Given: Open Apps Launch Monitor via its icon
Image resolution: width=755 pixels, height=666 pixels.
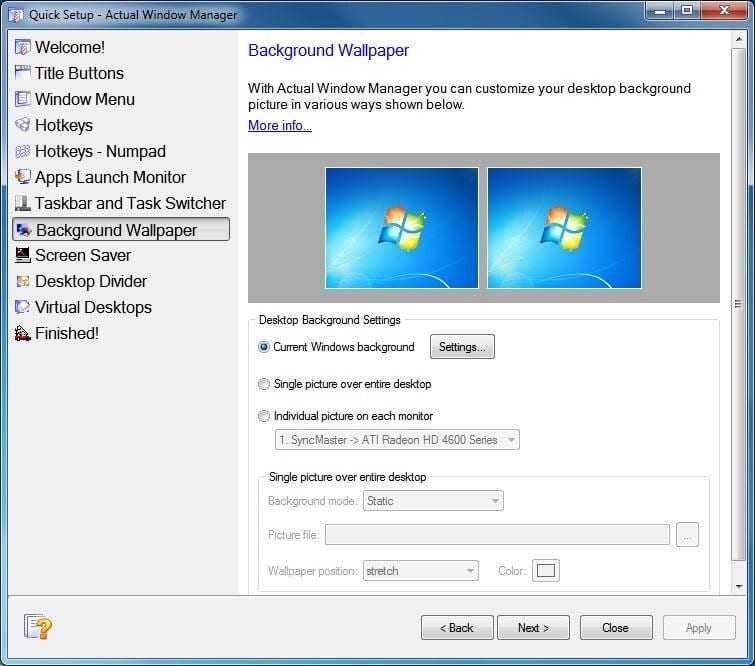Looking at the screenshot, I should click(22, 177).
